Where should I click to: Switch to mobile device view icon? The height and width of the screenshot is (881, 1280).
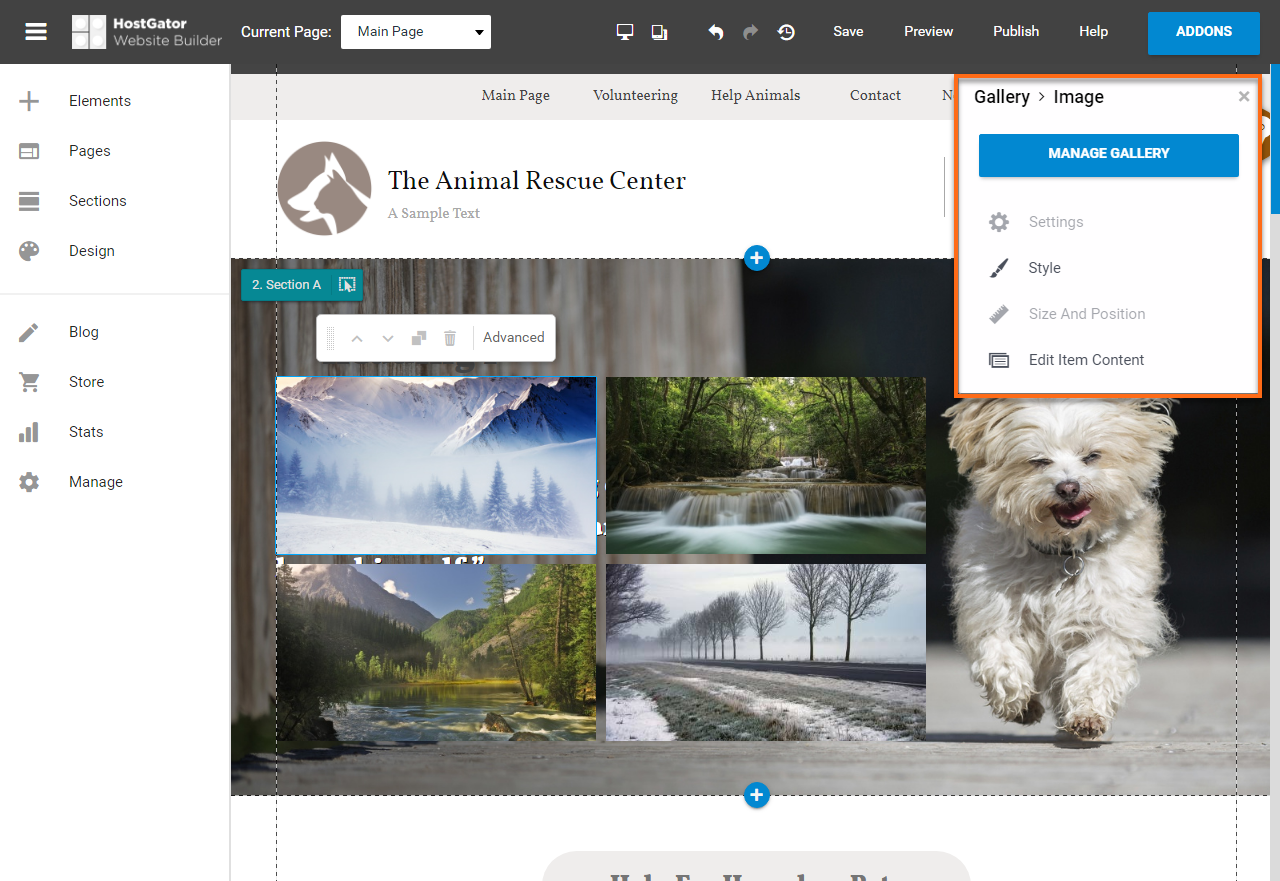click(x=659, y=32)
